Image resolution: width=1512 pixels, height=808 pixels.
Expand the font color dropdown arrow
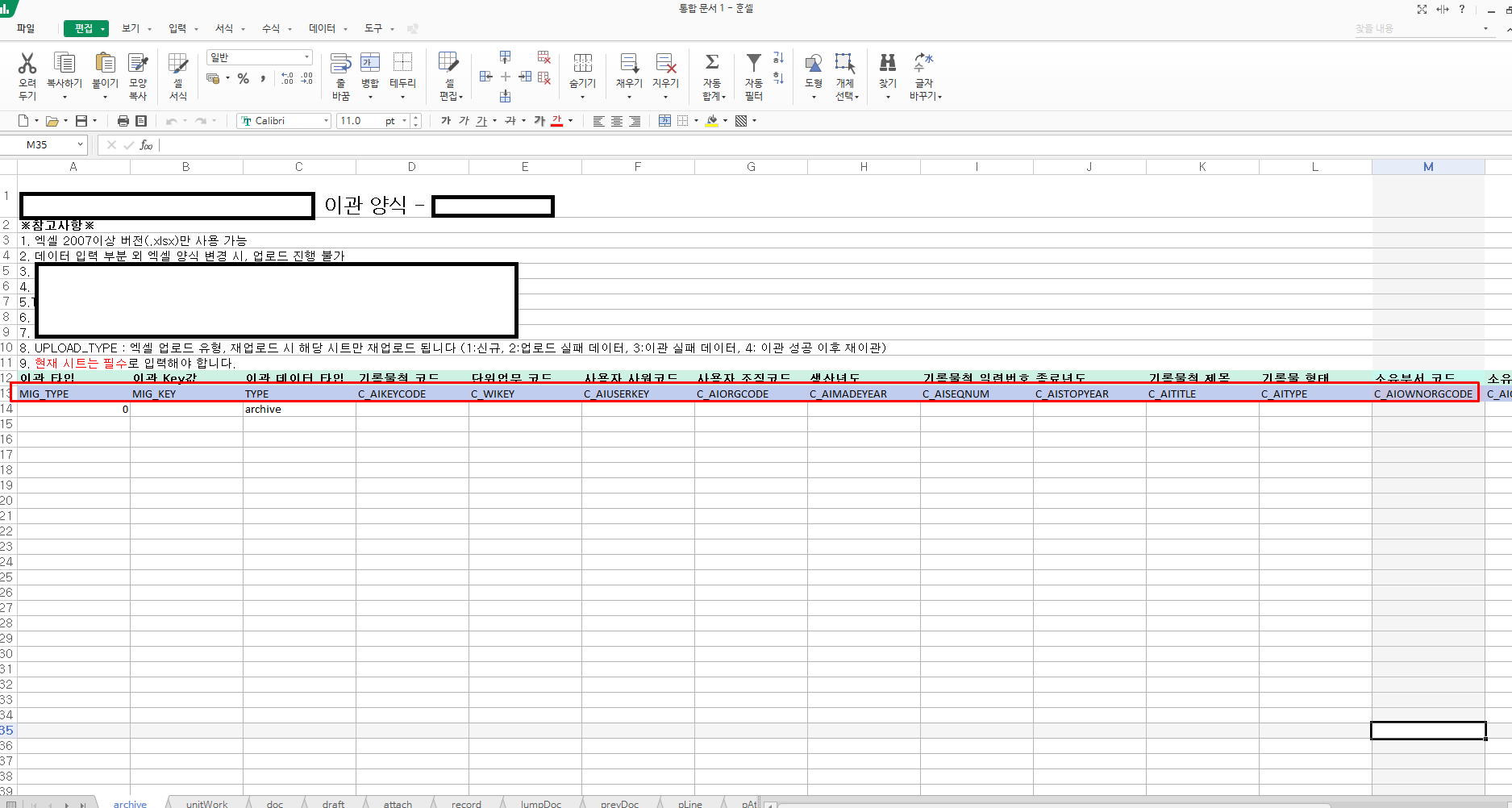pyautogui.click(x=571, y=121)
